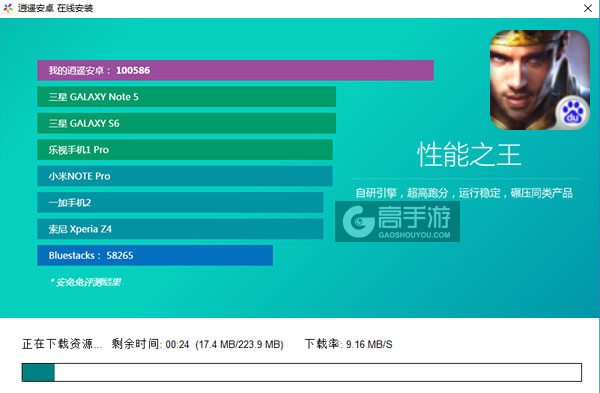600x393 pixels.
Task: Click the 正在下载资源 status text
Action: [62, 344]
